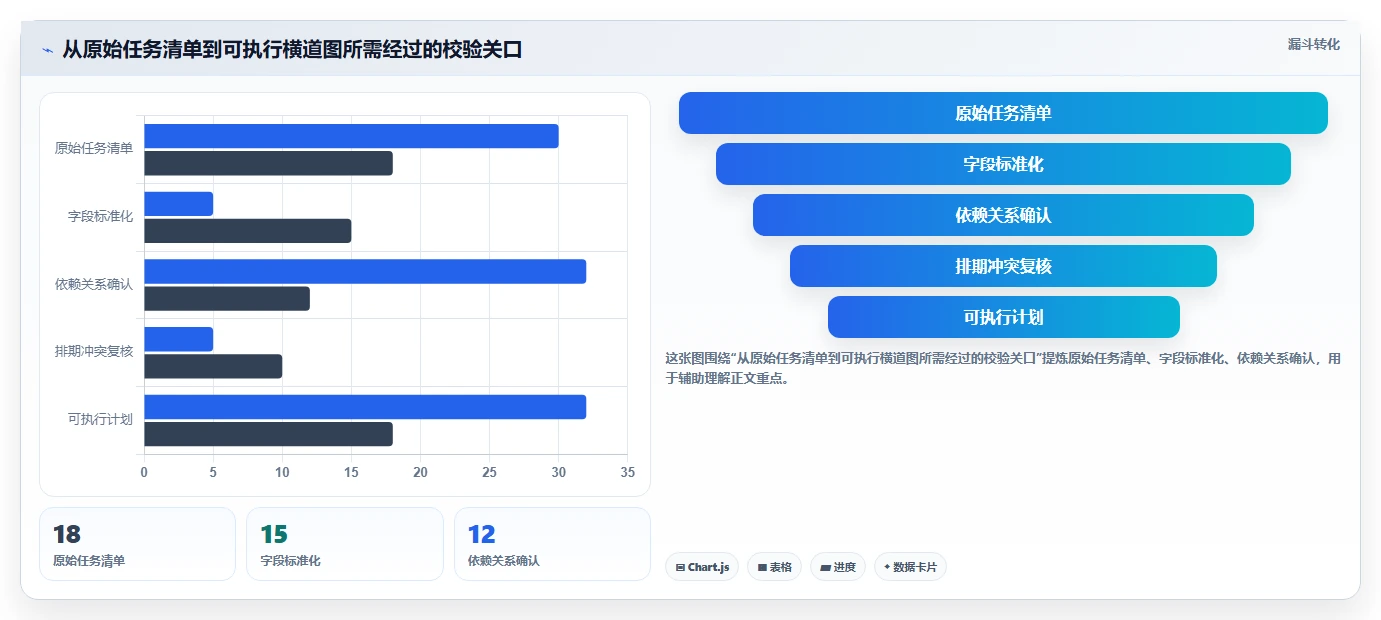Click the dark bar for 字段标准化
1381x620 pixels.
pyautogui.click(x=247, y=231)
